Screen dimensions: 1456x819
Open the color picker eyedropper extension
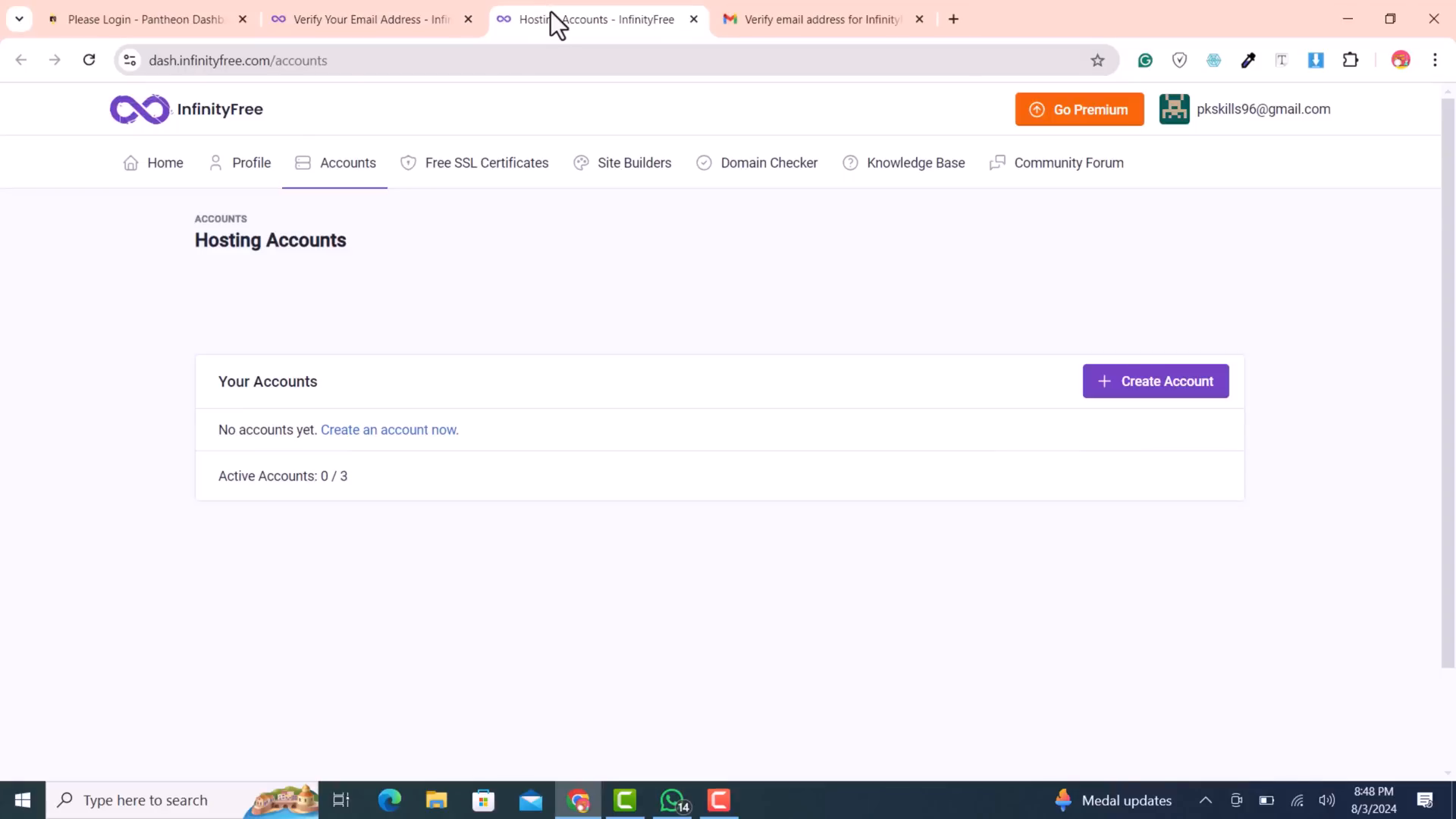[x=1248, y=61]
